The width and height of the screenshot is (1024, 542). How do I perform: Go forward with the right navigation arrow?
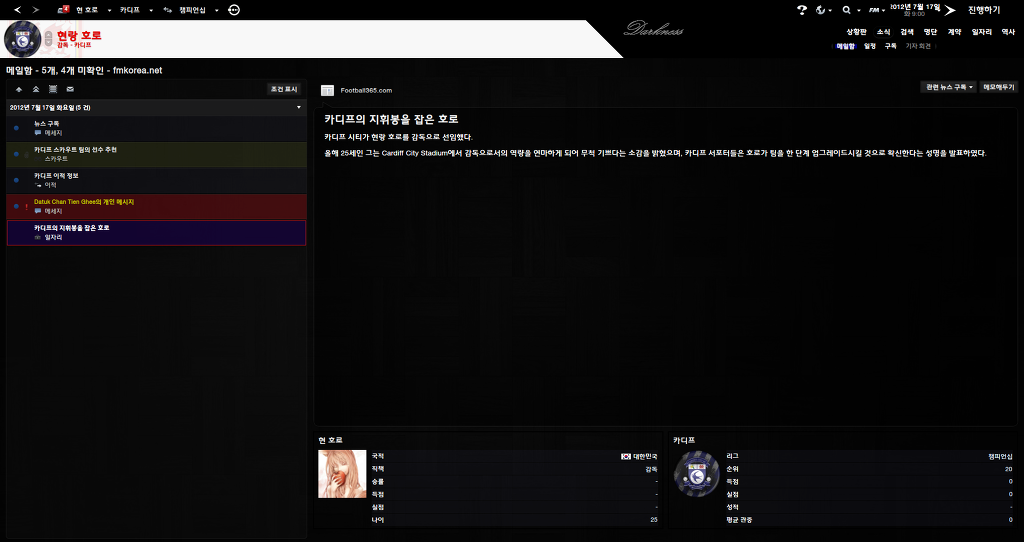click(x=36, y=10)
